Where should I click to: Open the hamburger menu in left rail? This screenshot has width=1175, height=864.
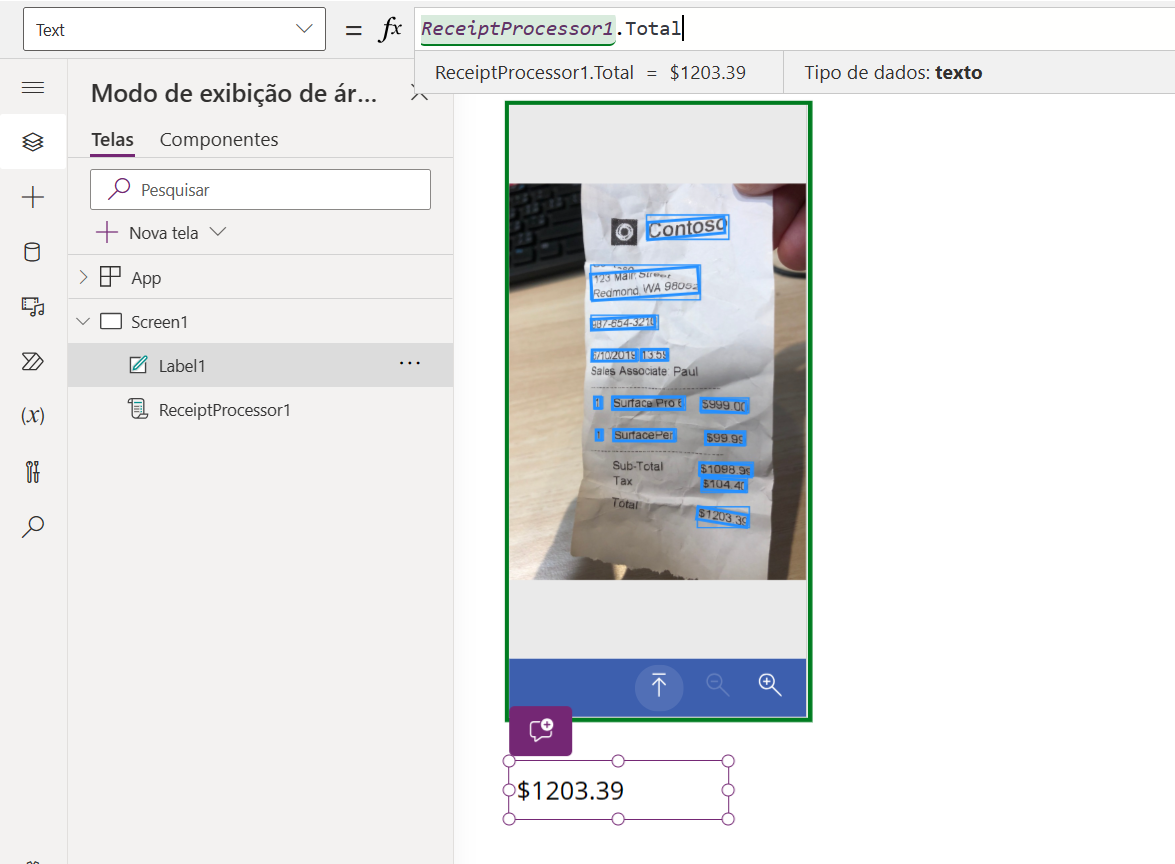(x=33, y=88)
